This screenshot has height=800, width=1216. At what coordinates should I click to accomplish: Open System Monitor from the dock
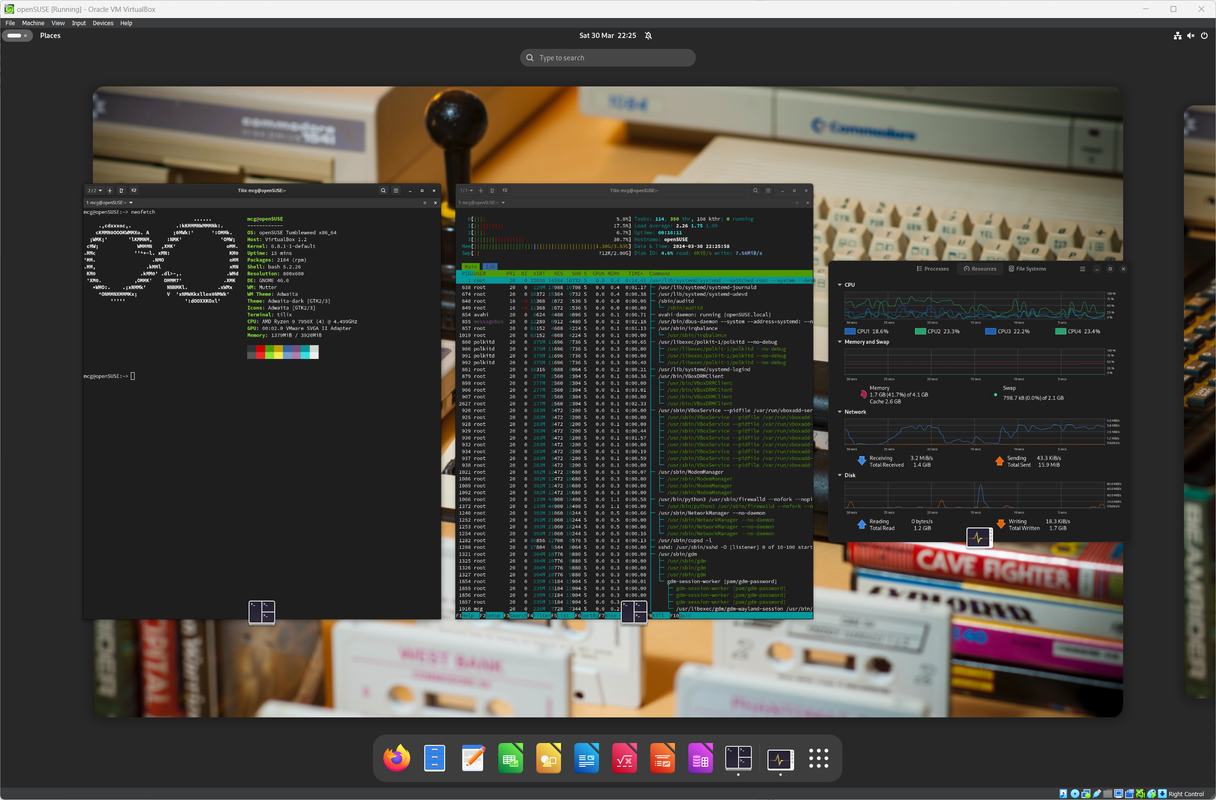click(781, 759)
